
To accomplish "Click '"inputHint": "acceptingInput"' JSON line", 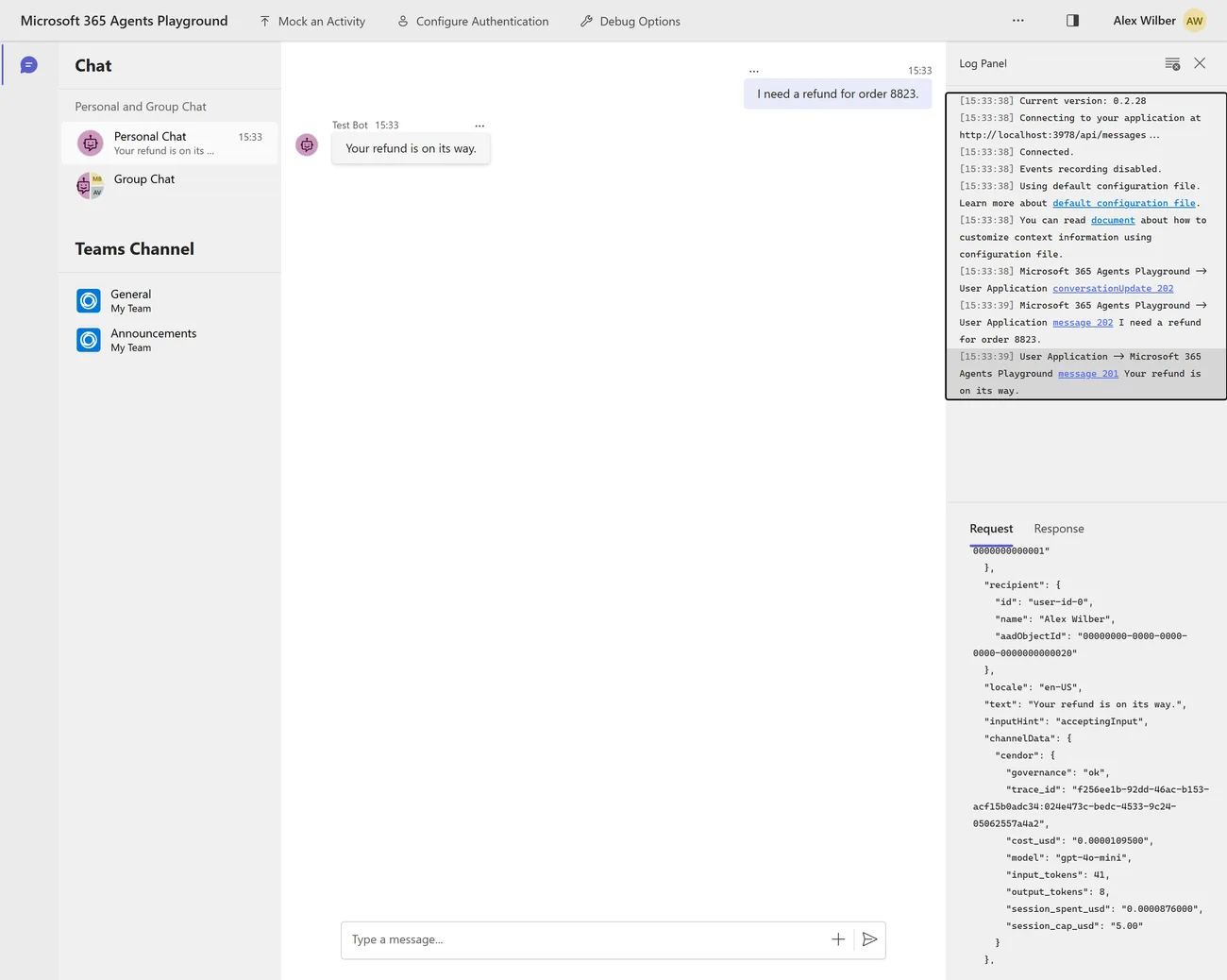I will [x=1067, y=721].
